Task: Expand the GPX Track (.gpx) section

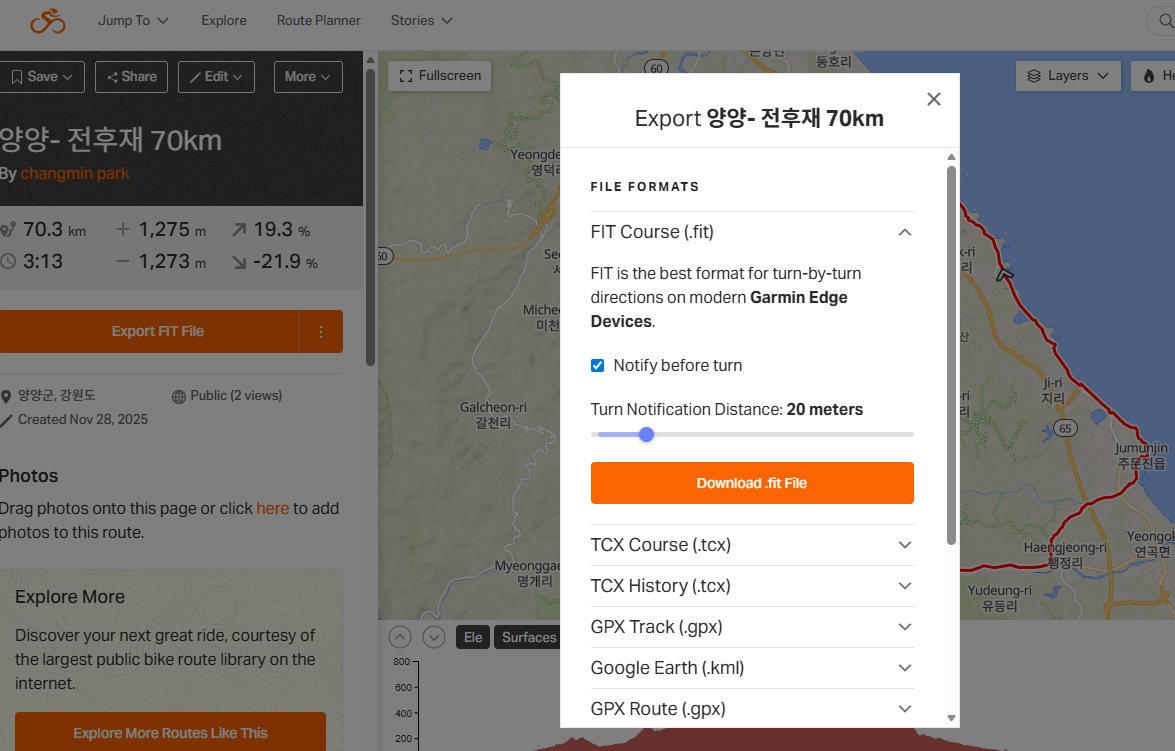Action: [751, 627]
